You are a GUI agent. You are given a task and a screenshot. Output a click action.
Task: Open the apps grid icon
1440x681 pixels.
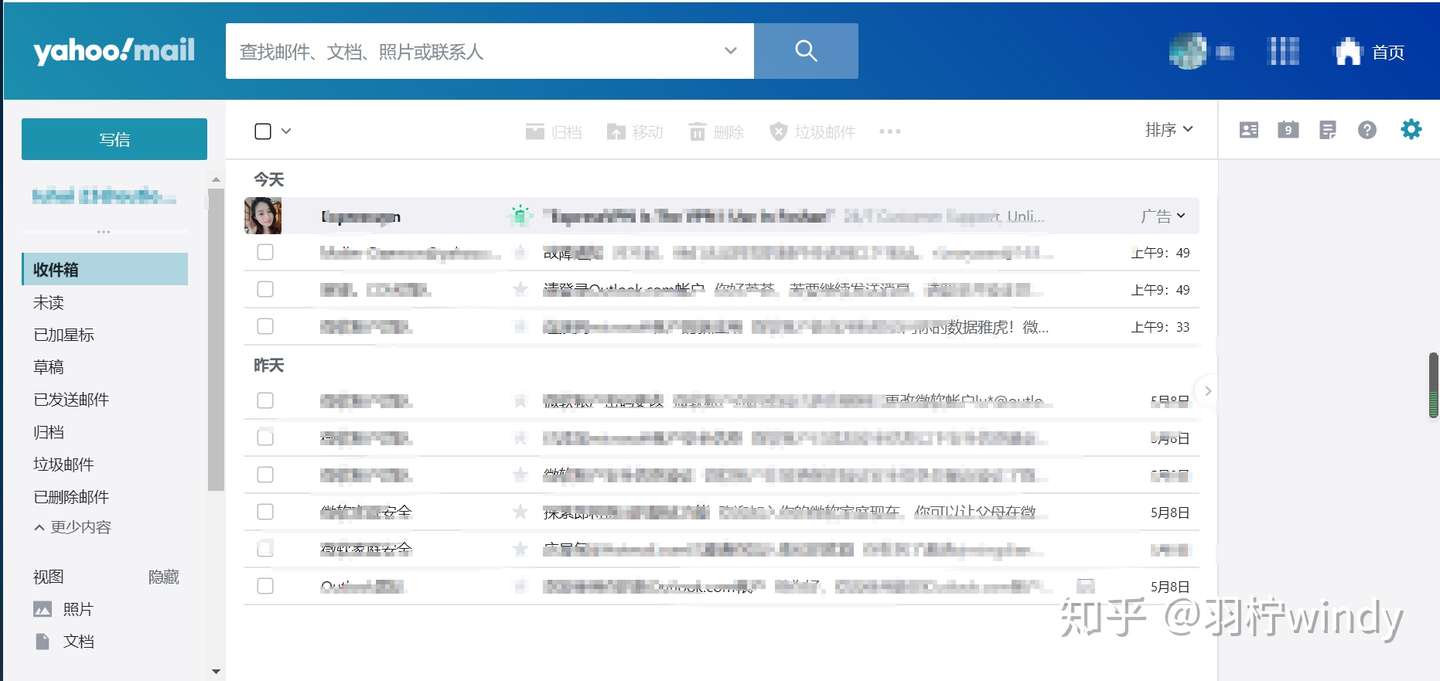click(x=1283, y=52)
